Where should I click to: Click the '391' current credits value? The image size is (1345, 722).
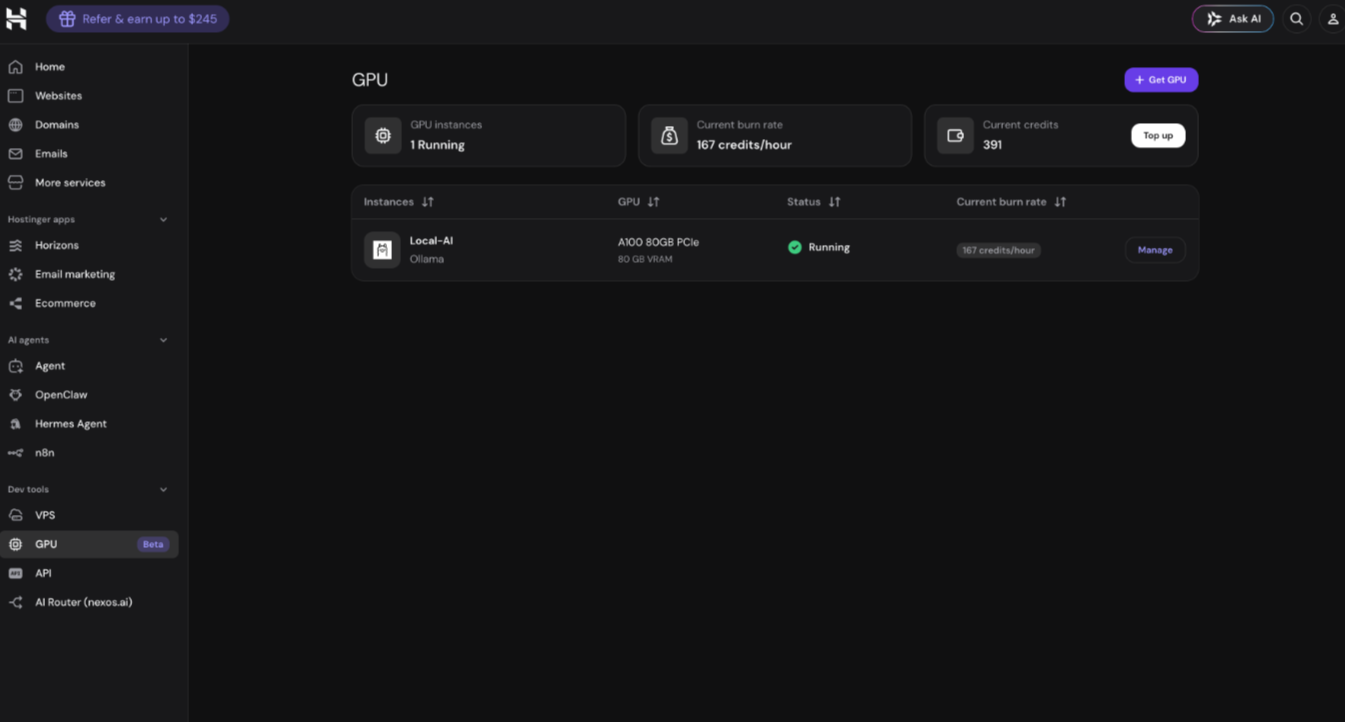992,145
